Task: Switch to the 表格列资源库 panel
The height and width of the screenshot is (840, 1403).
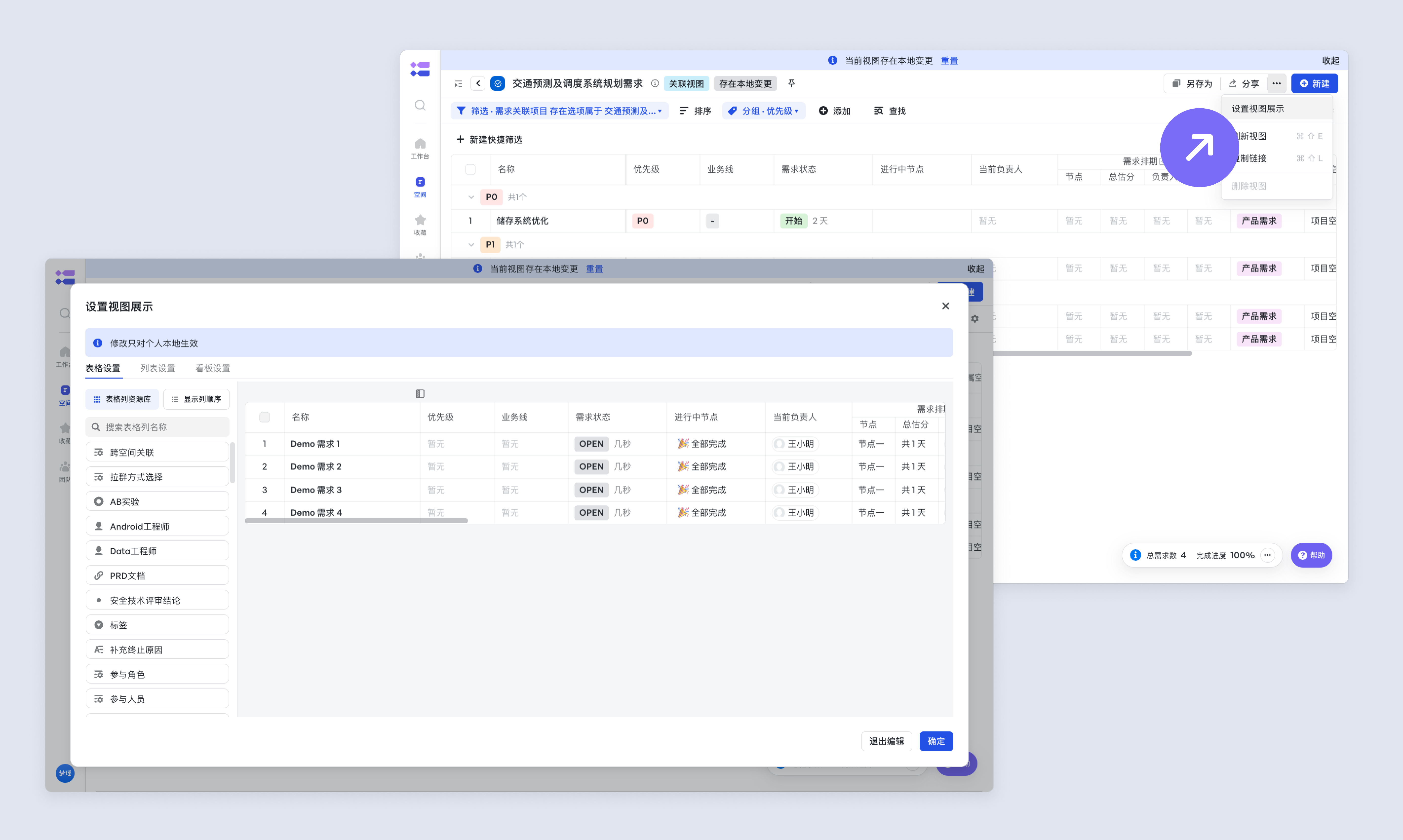Action: pos(122,399)
